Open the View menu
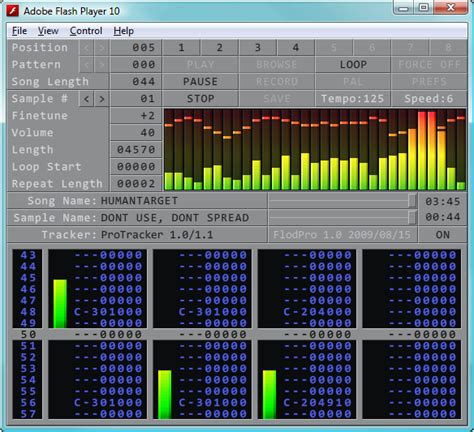Image resolution: width=474 pixels, height=432 pixels. tap(48, 31)
